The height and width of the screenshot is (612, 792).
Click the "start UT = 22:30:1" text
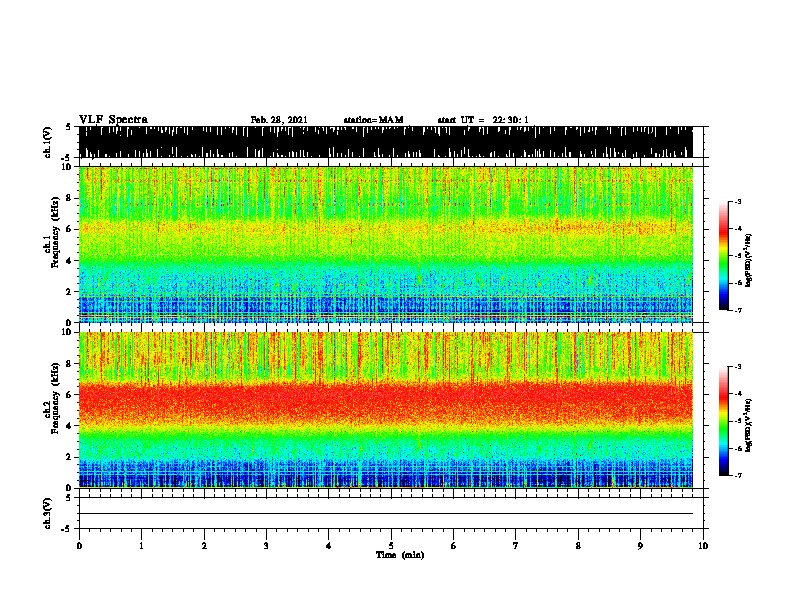483,120
